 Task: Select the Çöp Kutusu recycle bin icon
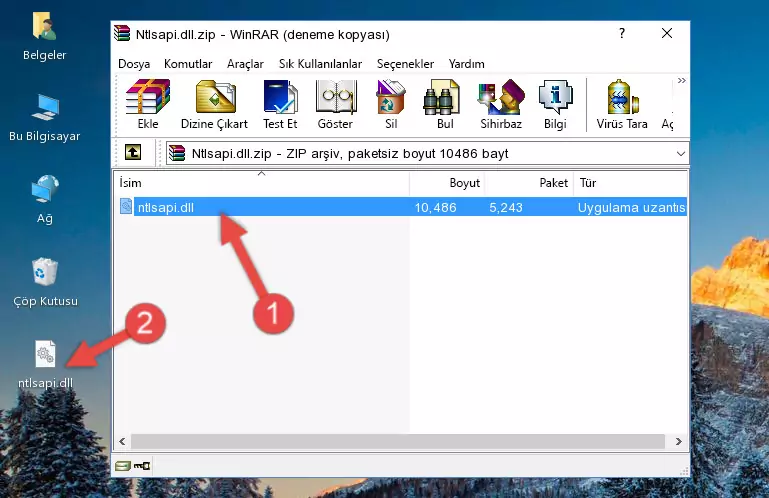(45, 283)
